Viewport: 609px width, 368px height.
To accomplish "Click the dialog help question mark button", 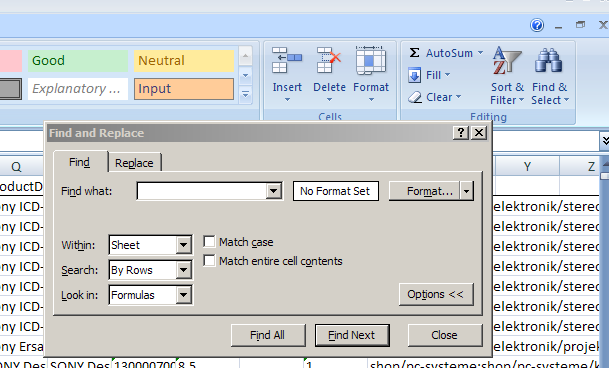I will click(x=461, y=133).
